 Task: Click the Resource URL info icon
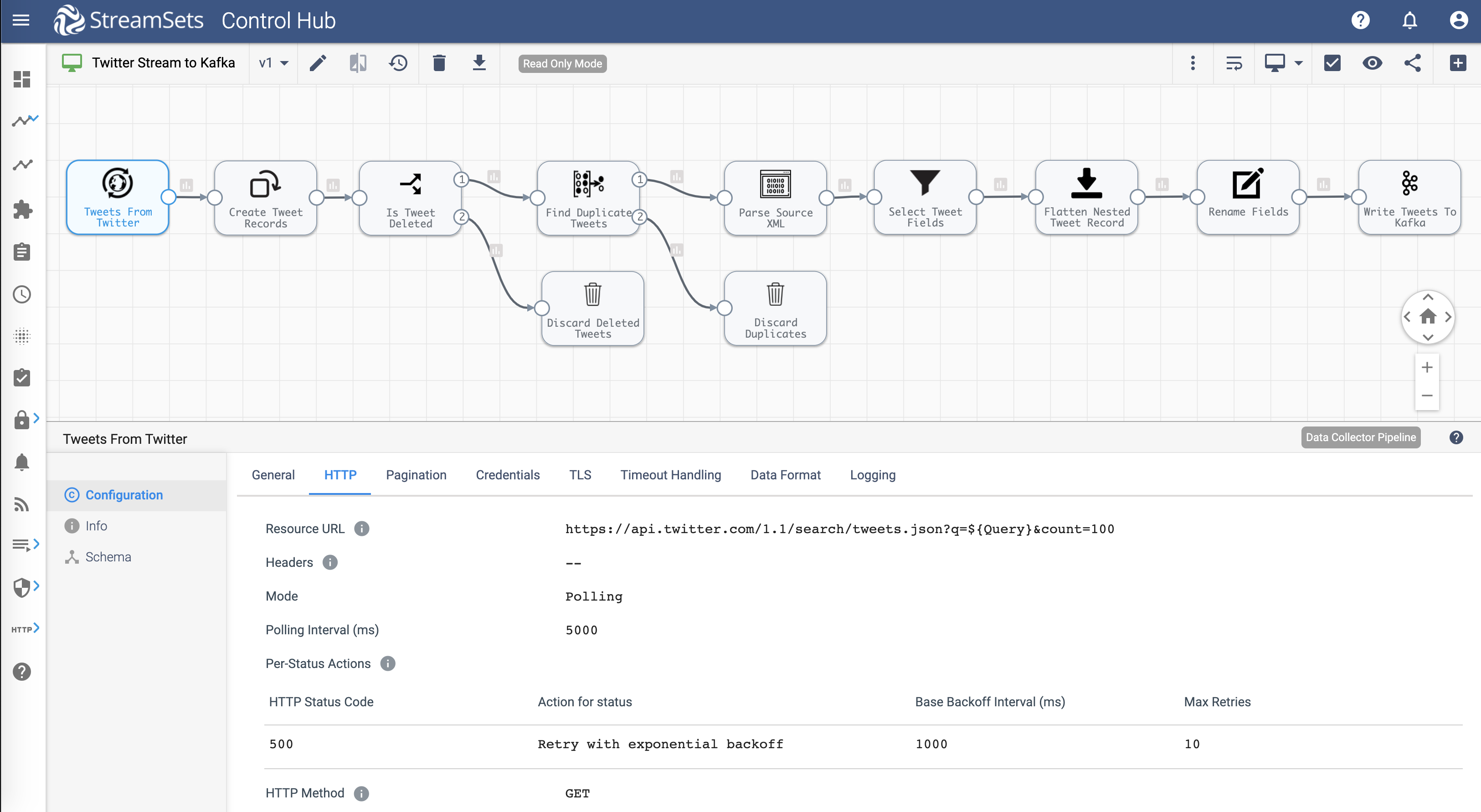[362, 529]
